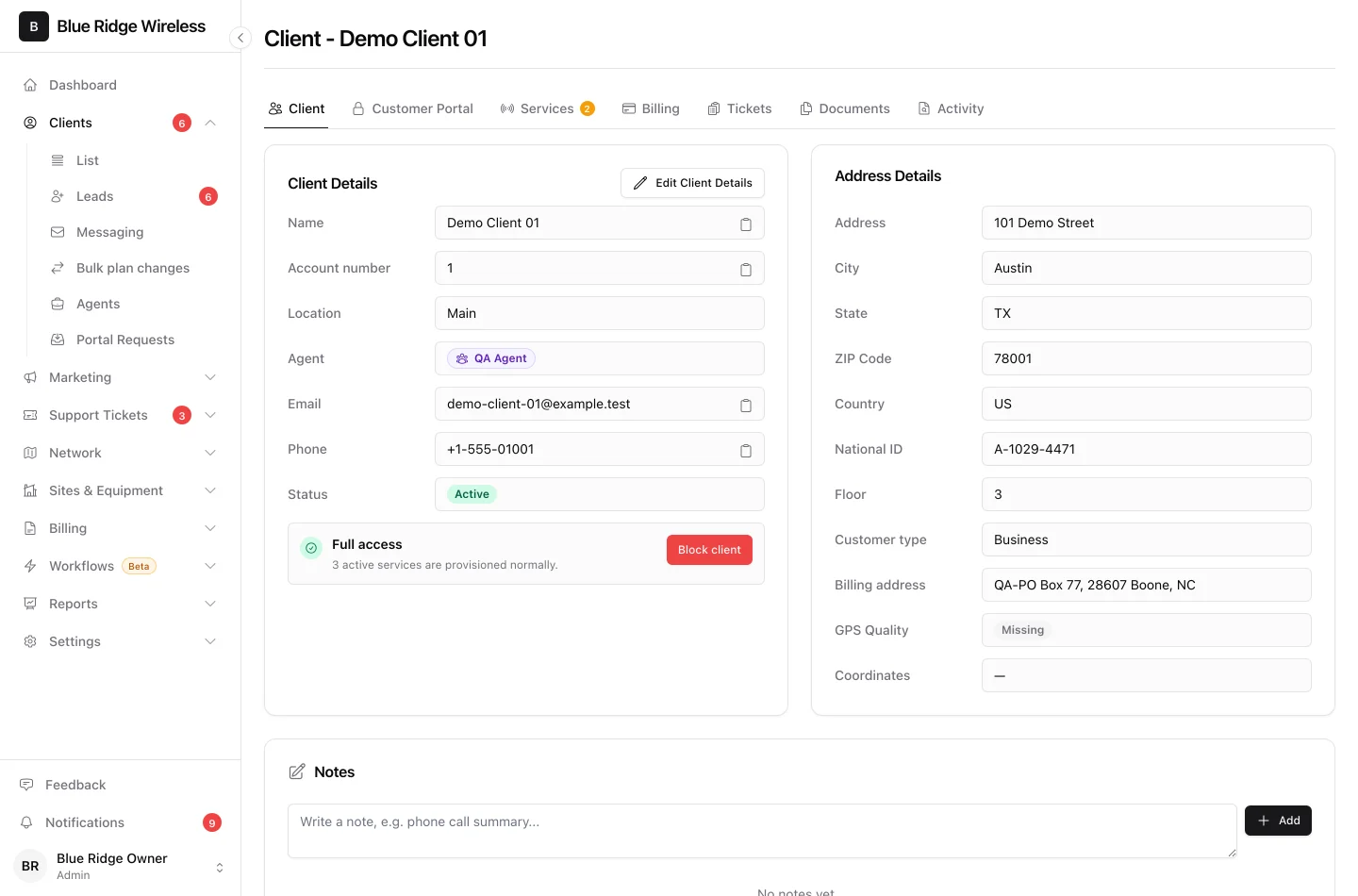
Task: Click the Bulk plan changes arrows icon
Action: click(x=58, y=268)
